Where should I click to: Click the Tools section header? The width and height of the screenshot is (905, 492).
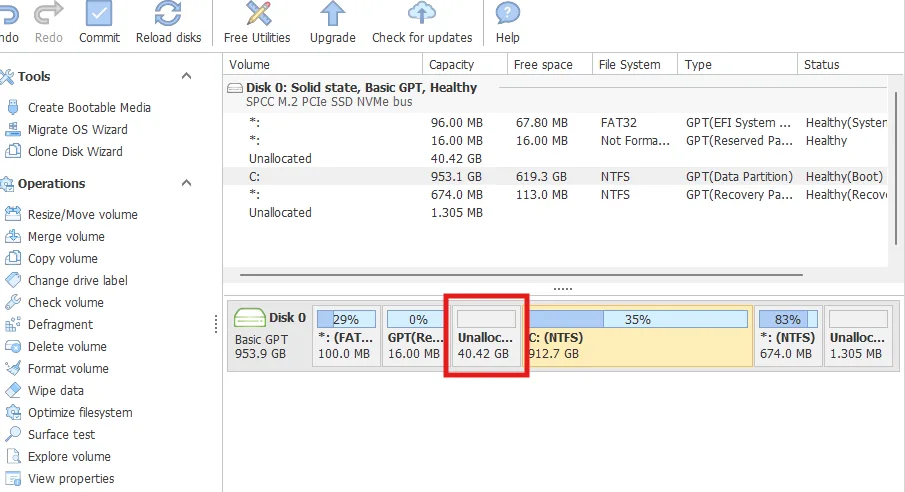pos(34,76)
